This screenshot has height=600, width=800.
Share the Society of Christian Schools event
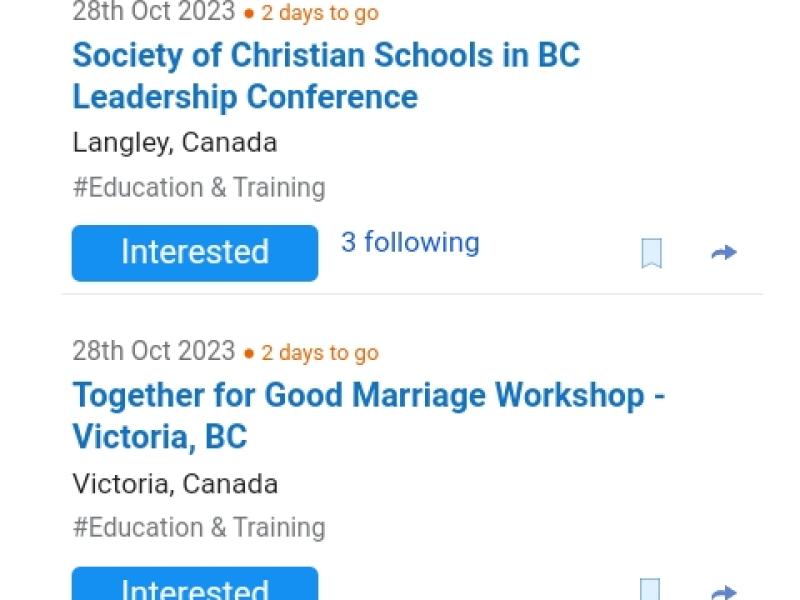(x=723, y=253)
